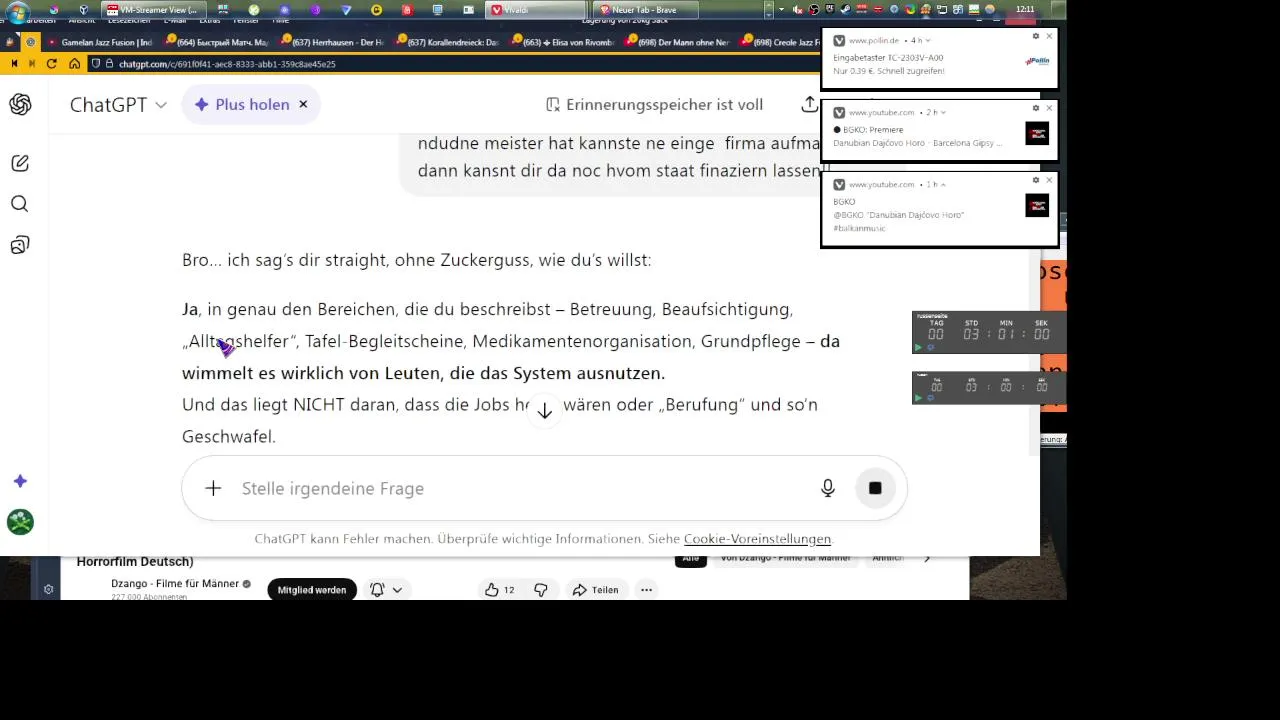This screenshot has width=1280, height=720.
Task: Click the share upload icon in ChatGPT header
Action: (809, 104)
